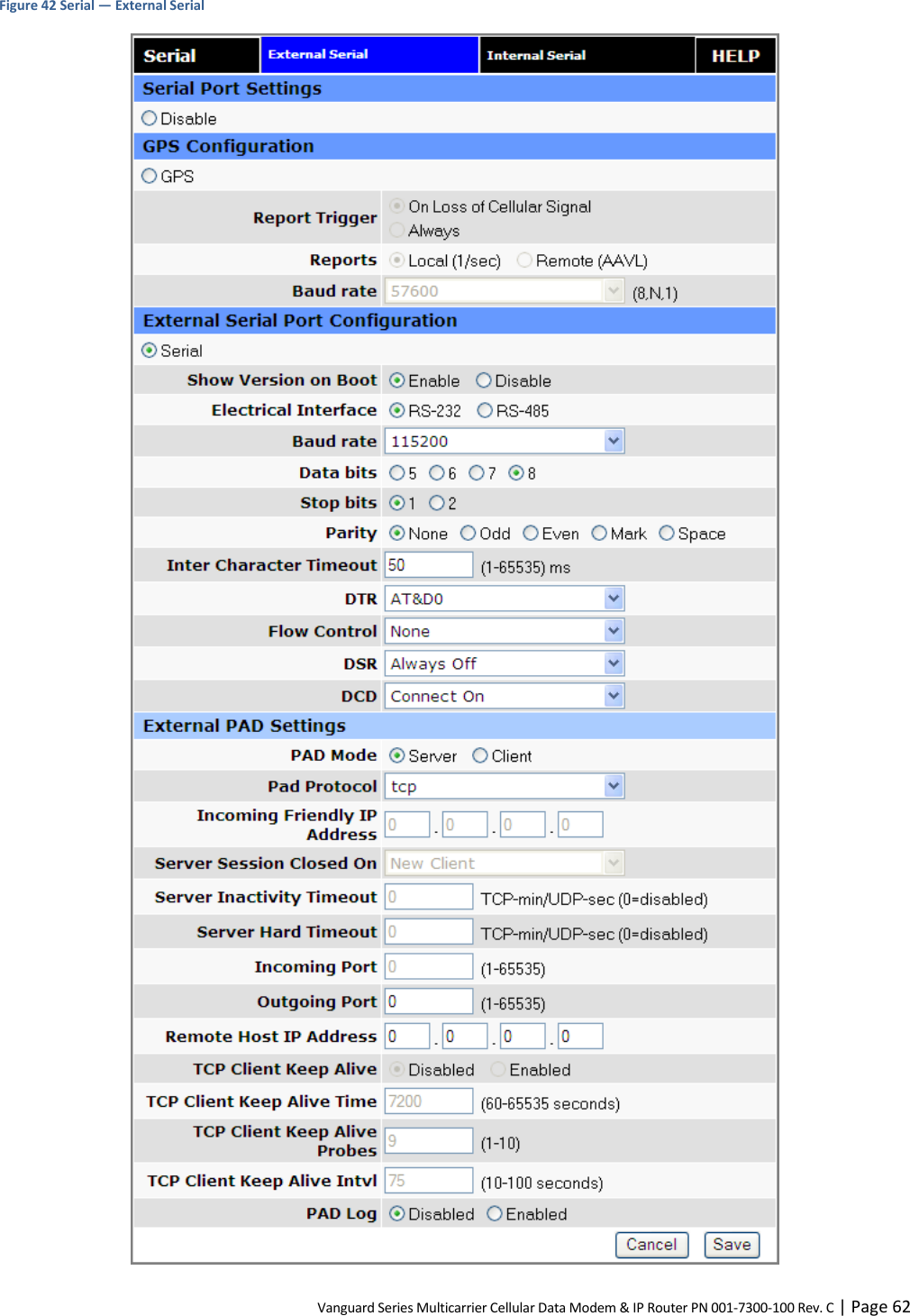Select TCP Client Keep Alive Disabled option
The height and width of the screenshot is (1316, 910).
[396, 1069]
